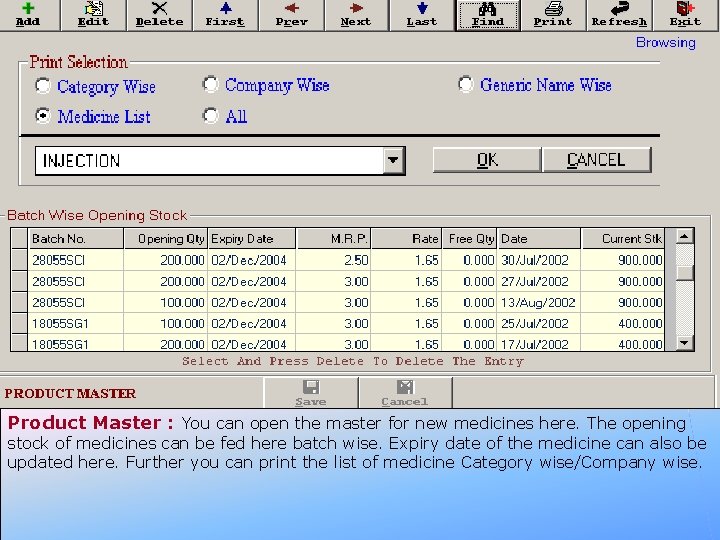This screenshot has height=540, width=720.
Task: Click the CANCEL print selection button
Action: (x=596, y=160)
